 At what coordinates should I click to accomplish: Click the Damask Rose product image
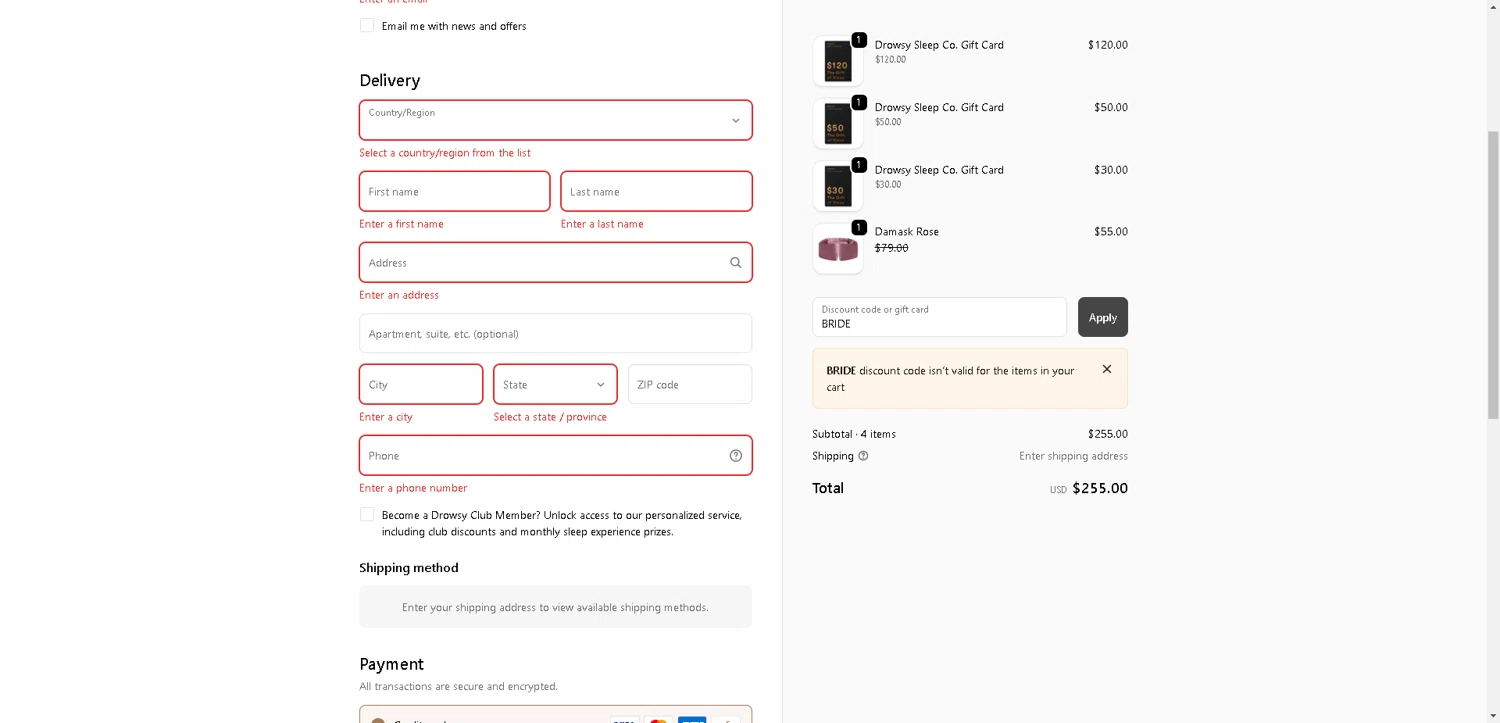pos(837,248)
